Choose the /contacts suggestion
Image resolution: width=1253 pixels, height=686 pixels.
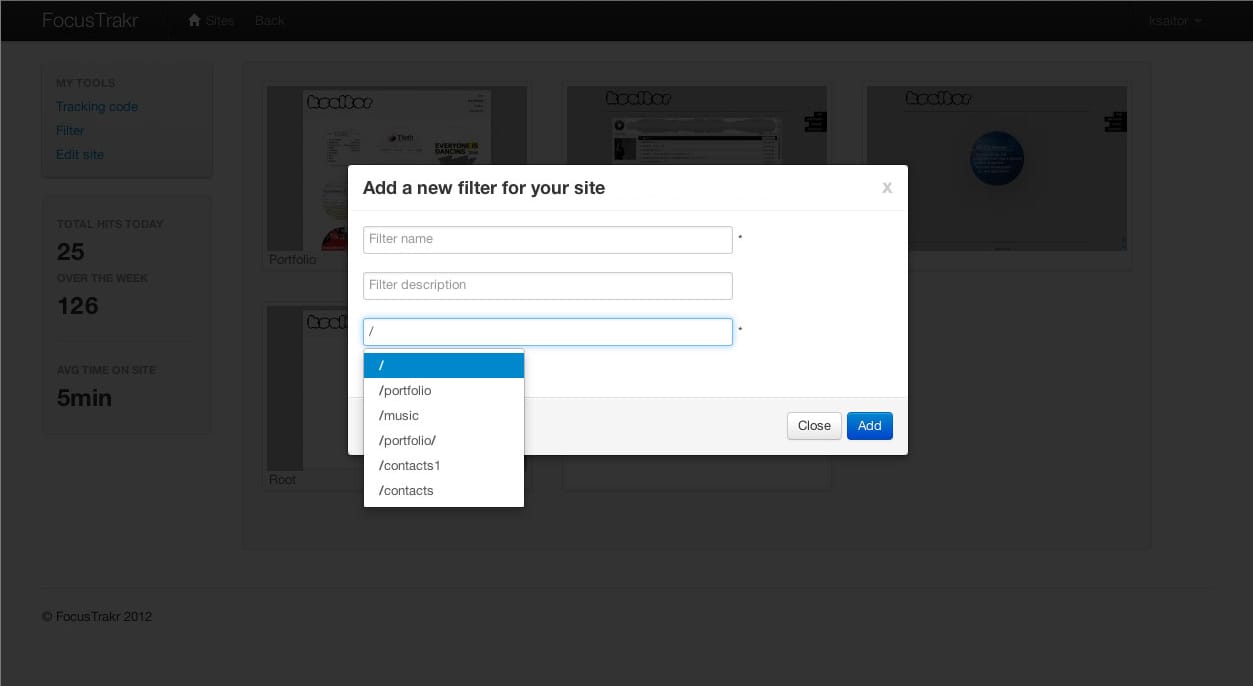tap(444, 490)
